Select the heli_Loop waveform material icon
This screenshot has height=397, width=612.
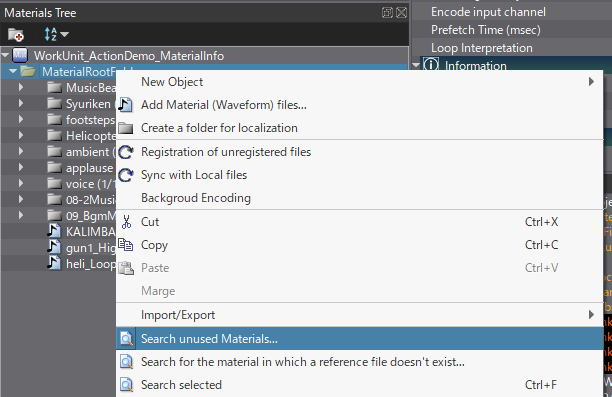point(54,263)
